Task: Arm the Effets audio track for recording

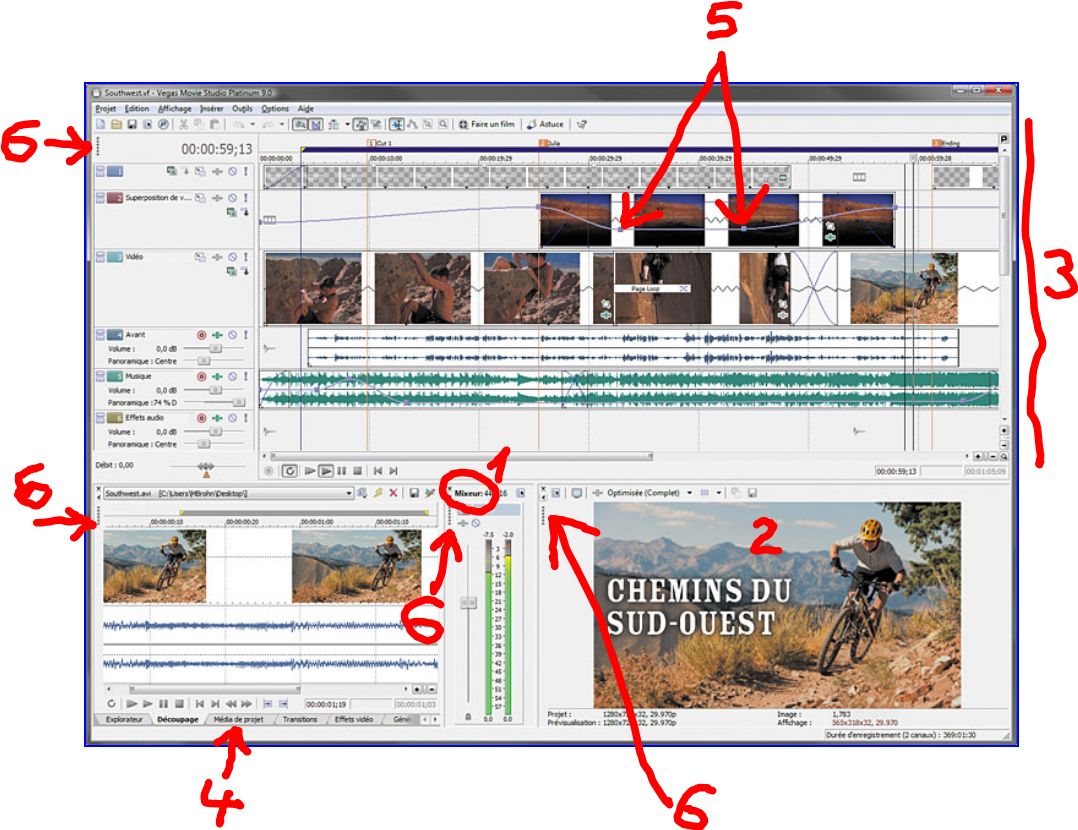Action: 201,418
